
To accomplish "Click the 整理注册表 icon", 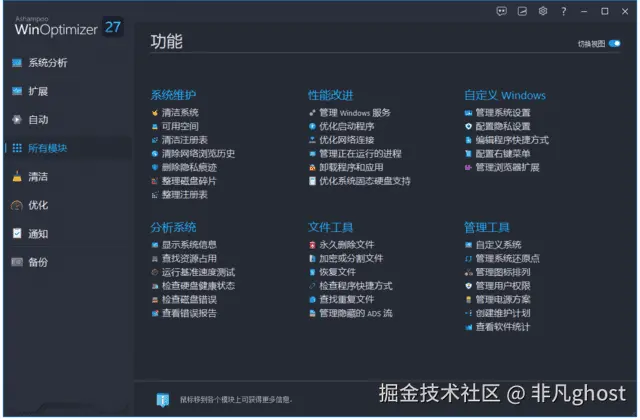I will [155, 195].
